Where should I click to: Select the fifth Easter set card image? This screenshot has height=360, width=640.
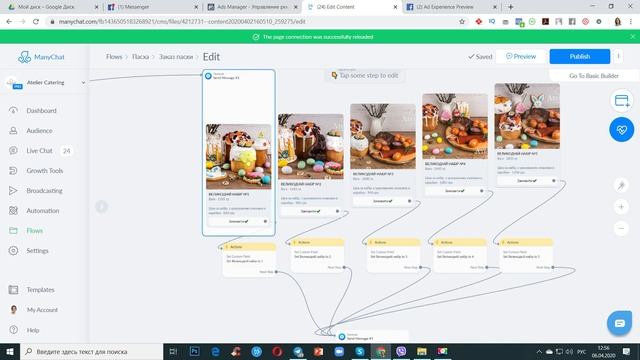tap(527, 116)
